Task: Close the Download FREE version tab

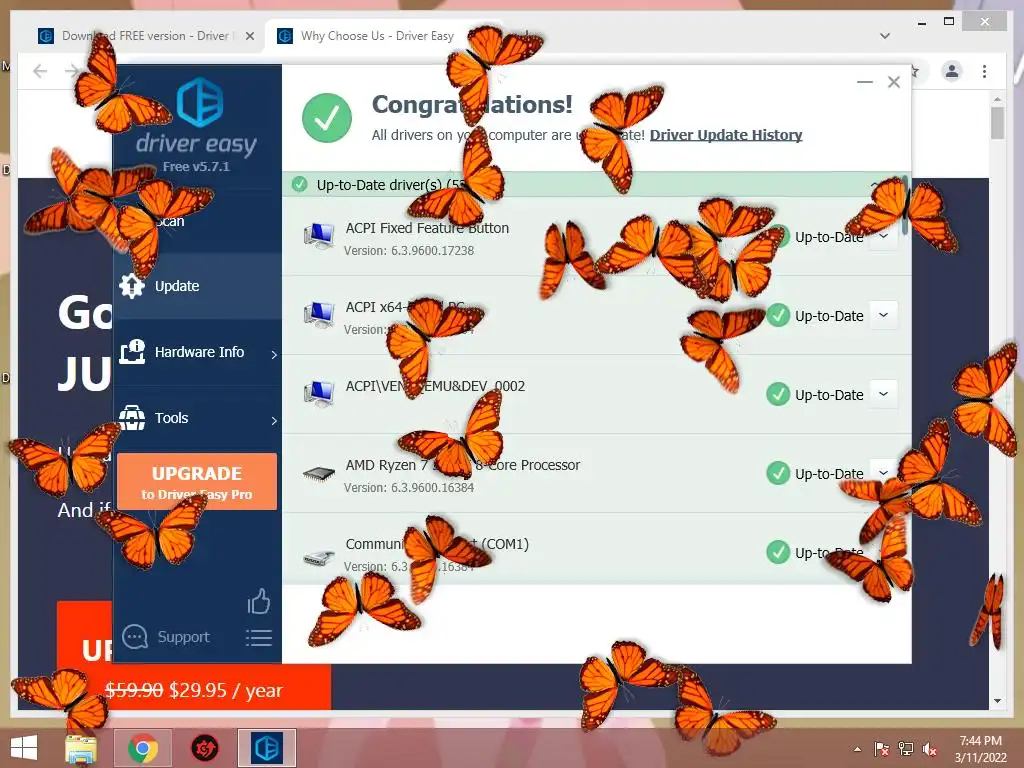Action: point(249,36)
